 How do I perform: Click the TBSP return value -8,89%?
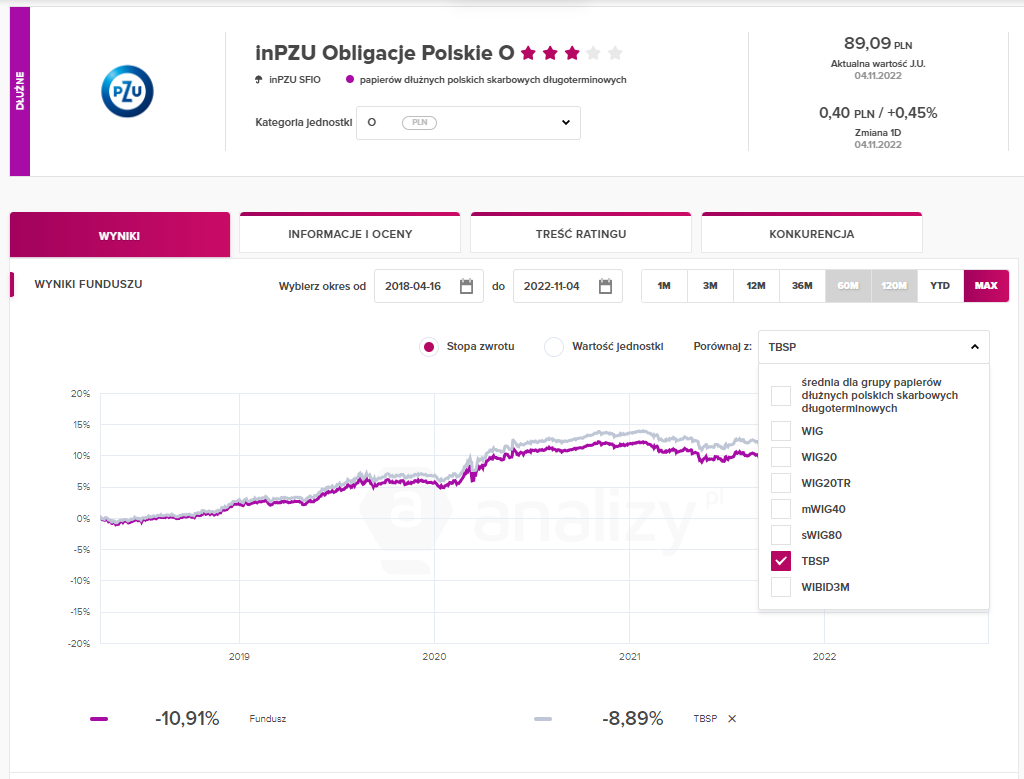tap(633, 718)
